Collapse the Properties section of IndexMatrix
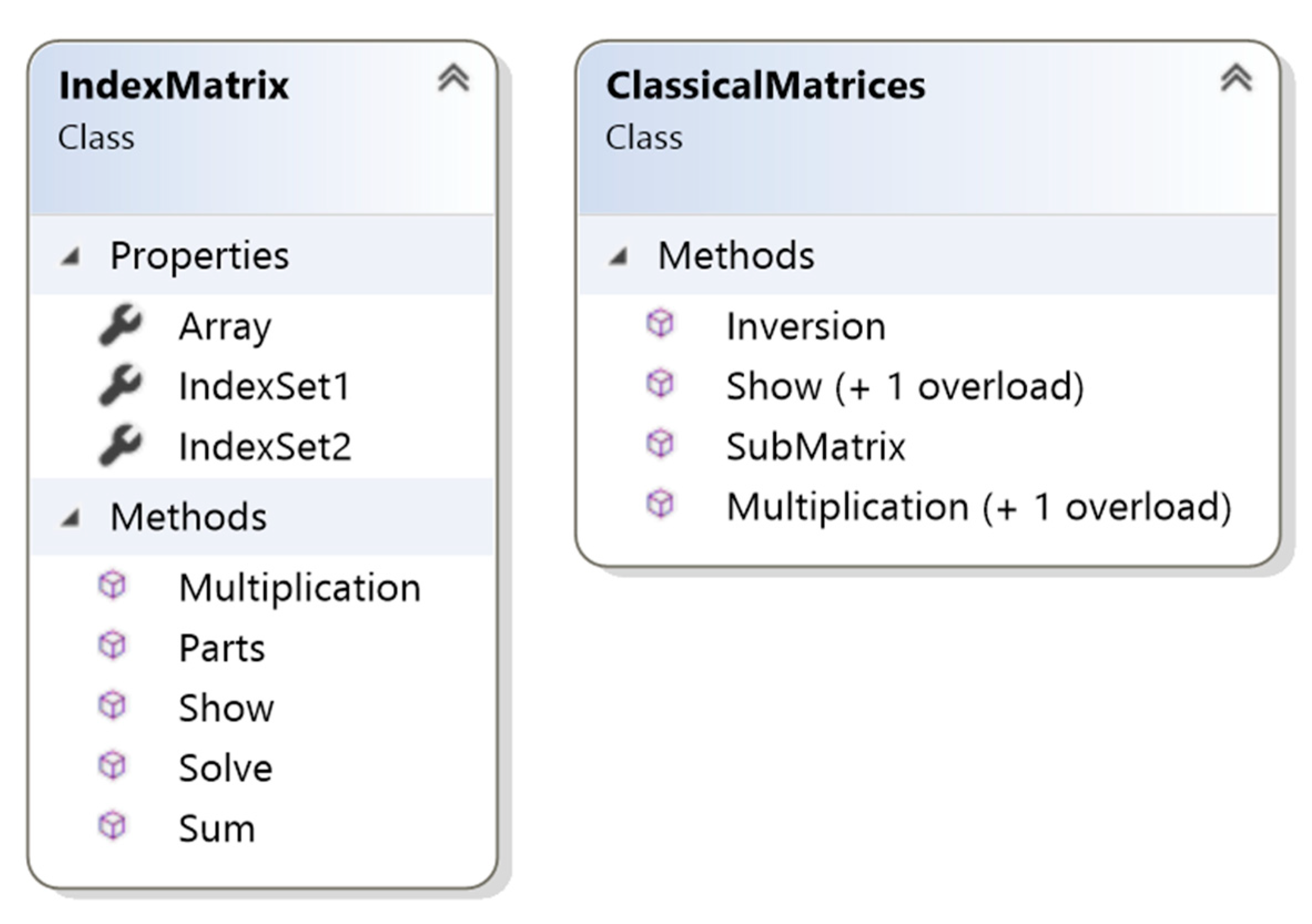 pyautogui.click(x=70, y=257)
